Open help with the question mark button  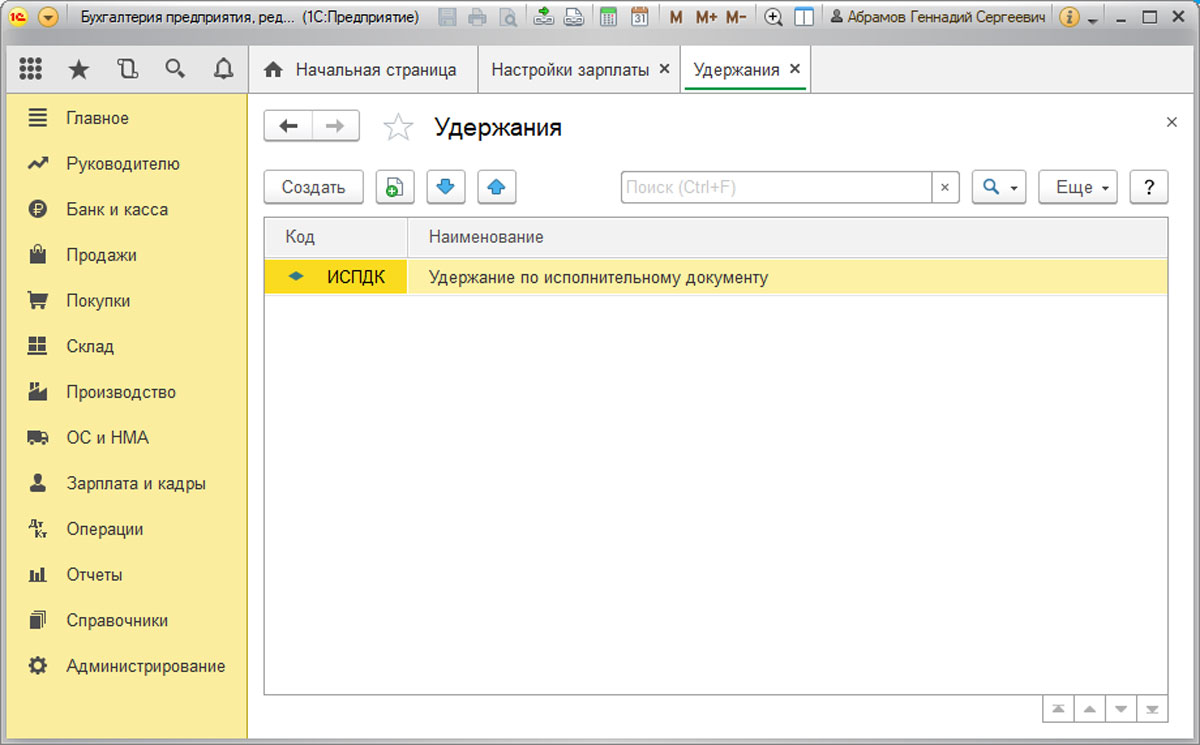tap(1149, 187)
